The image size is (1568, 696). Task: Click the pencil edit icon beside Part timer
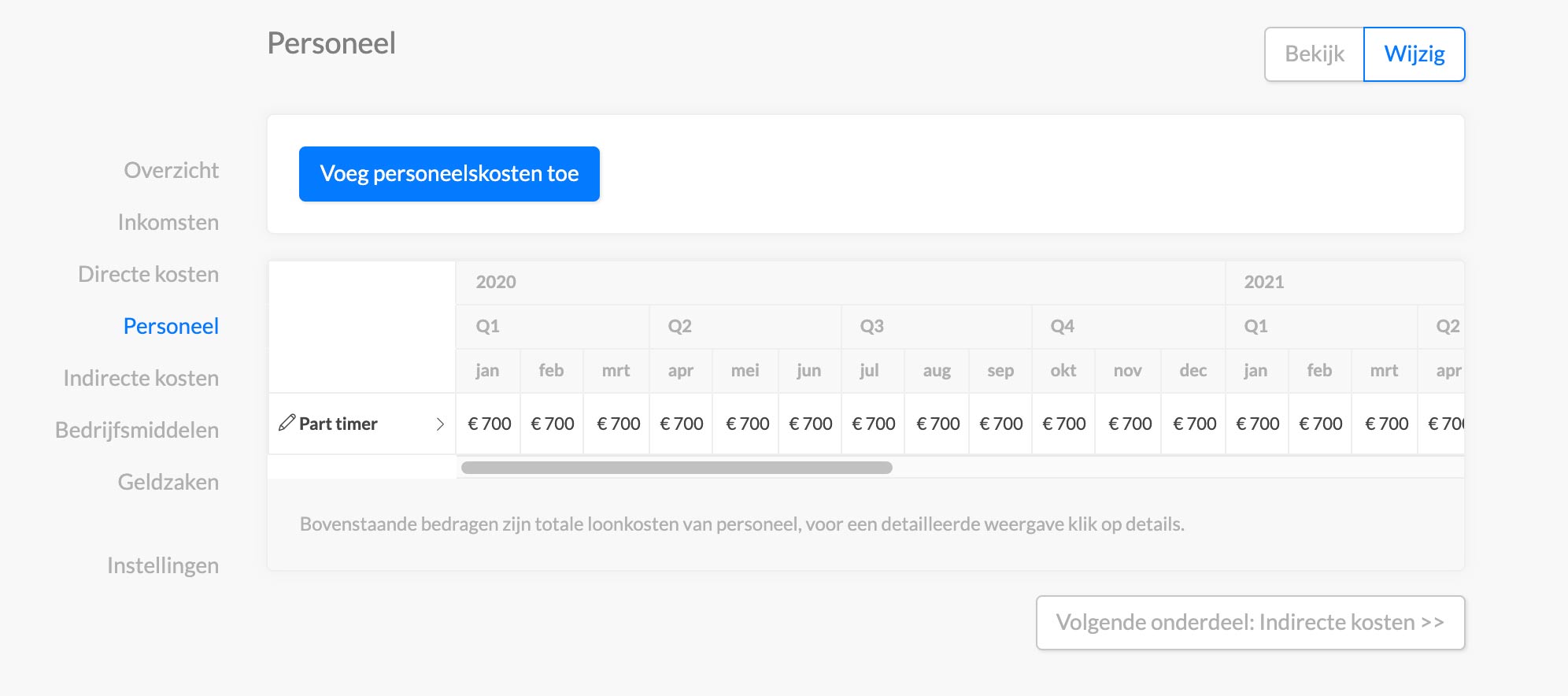287,423
